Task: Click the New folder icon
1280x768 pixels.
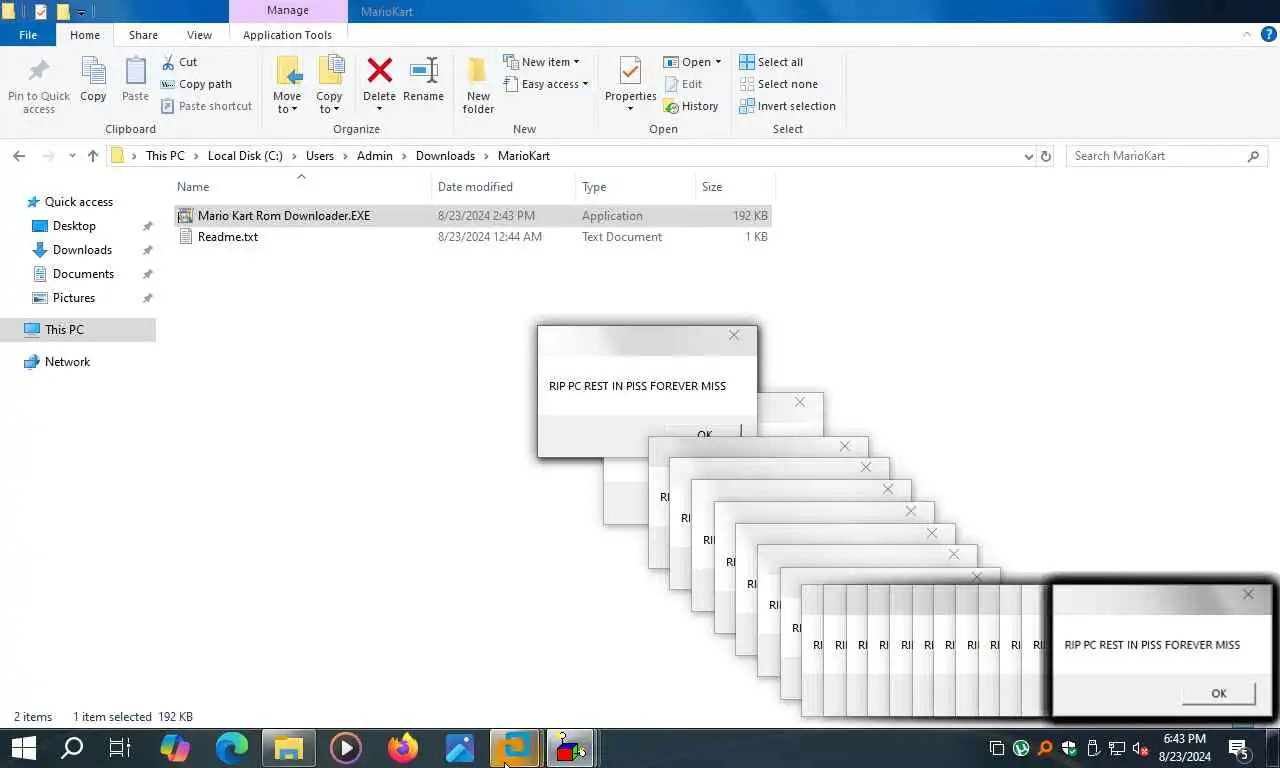Action: click(x=478, y=71)
